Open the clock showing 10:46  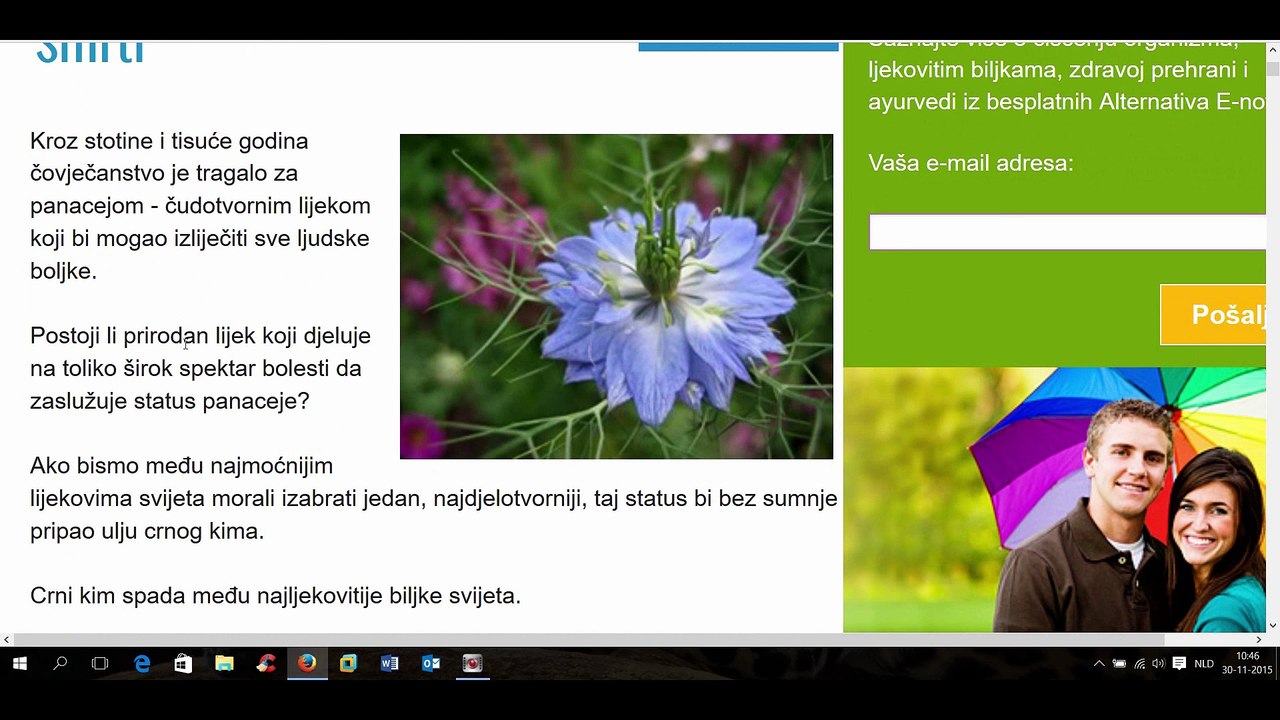(1247, 663)
